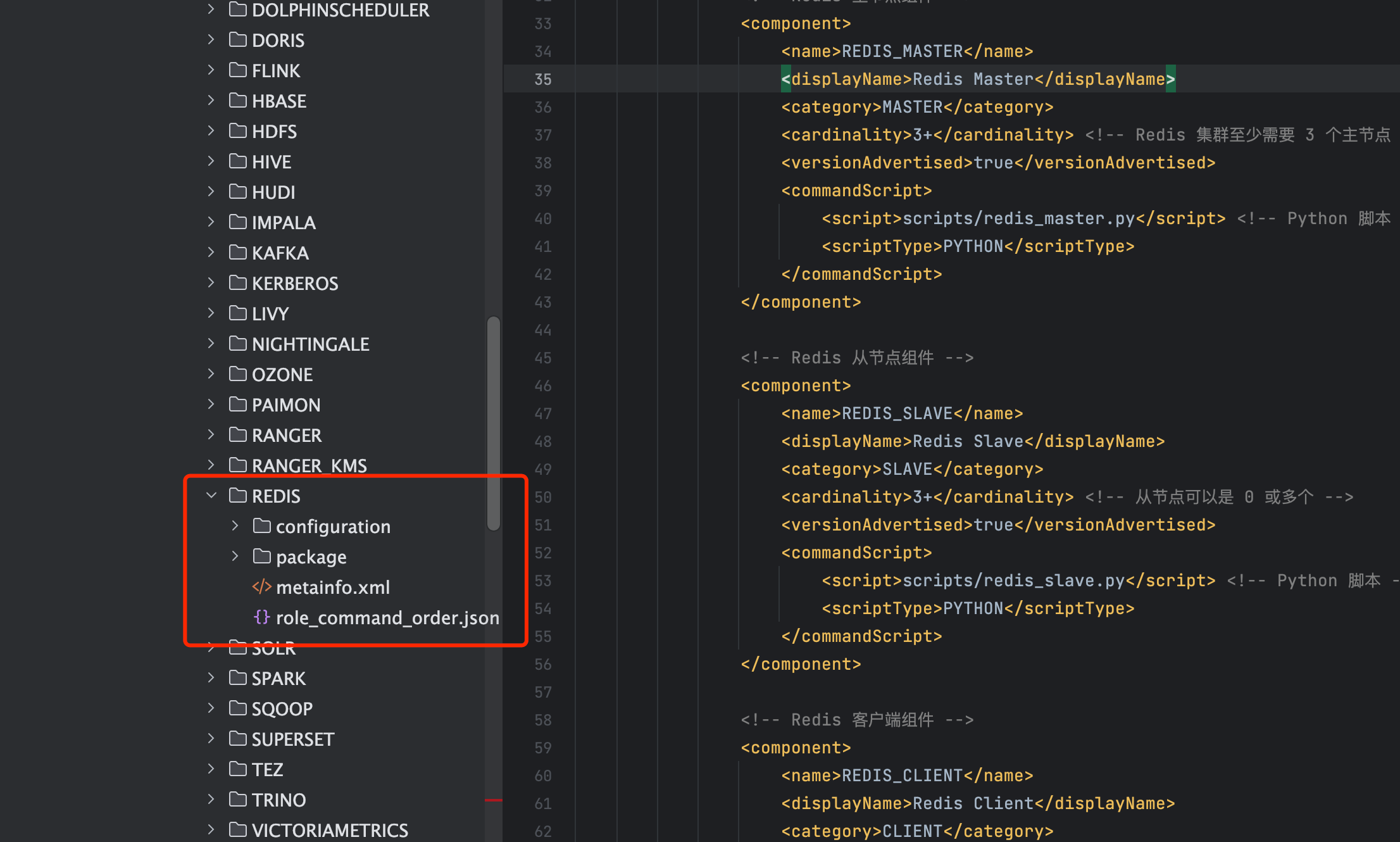Expand the HBASE folder

(211, 101)
